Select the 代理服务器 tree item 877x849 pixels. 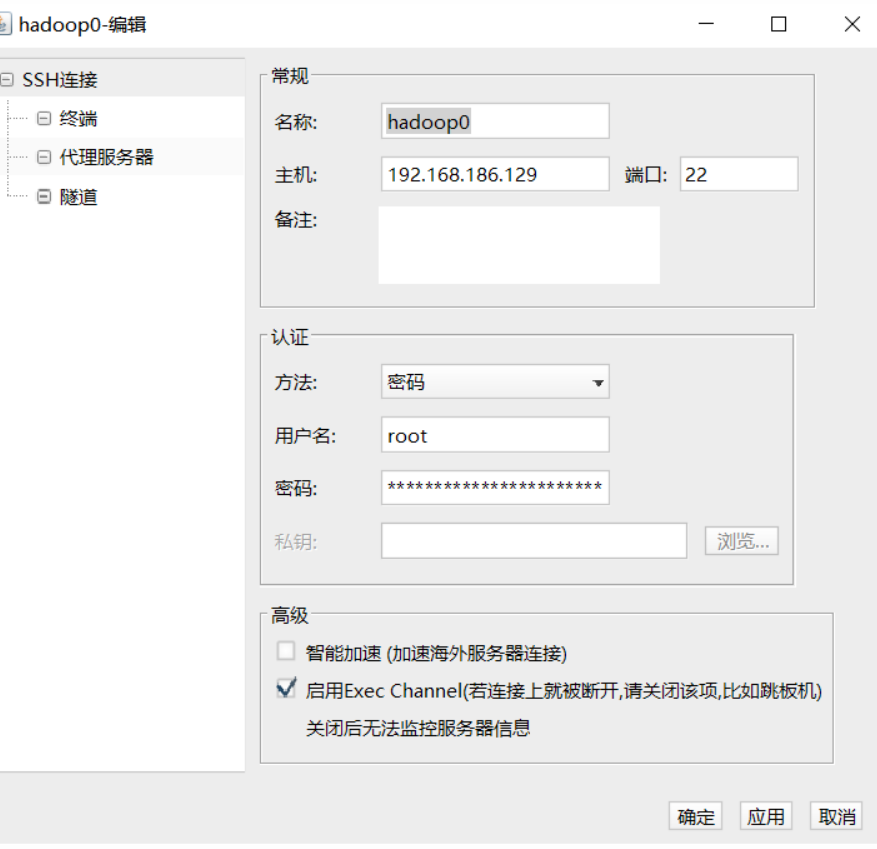[x=106, y=157]
